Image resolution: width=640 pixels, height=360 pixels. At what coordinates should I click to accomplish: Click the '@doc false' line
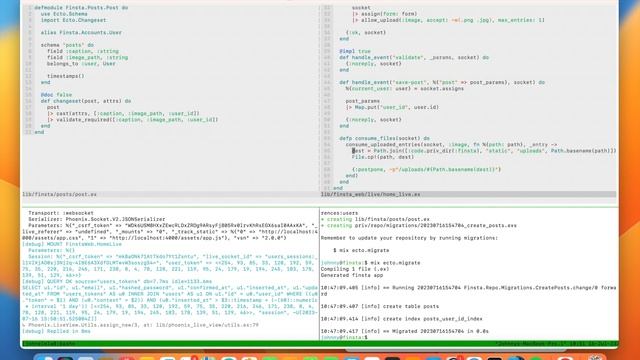(56, 95)
